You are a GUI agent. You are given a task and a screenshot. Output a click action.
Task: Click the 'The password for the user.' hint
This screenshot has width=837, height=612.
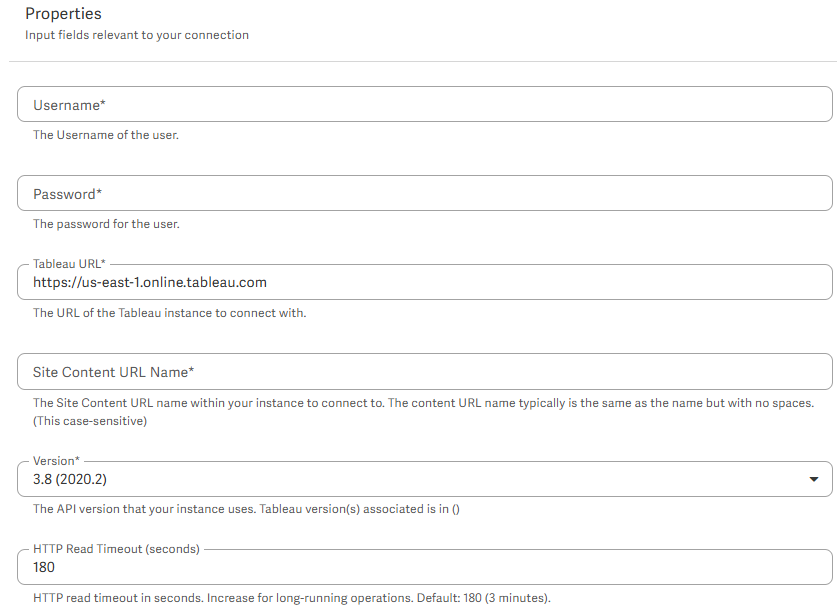(106, 224)
